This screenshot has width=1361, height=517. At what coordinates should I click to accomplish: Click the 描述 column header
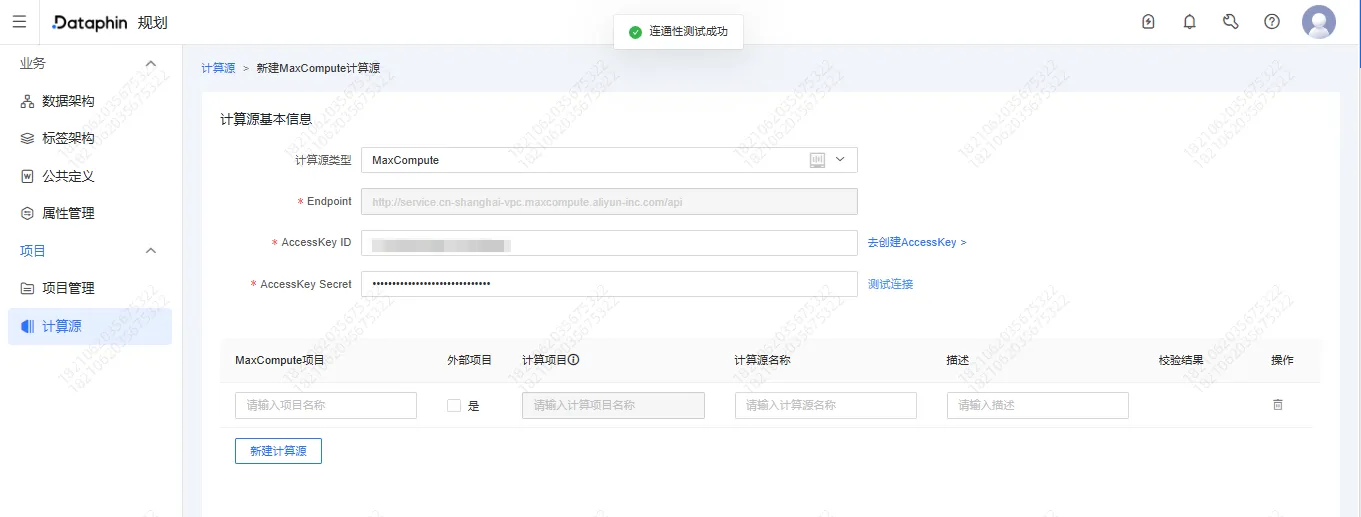tap(958, 360)
